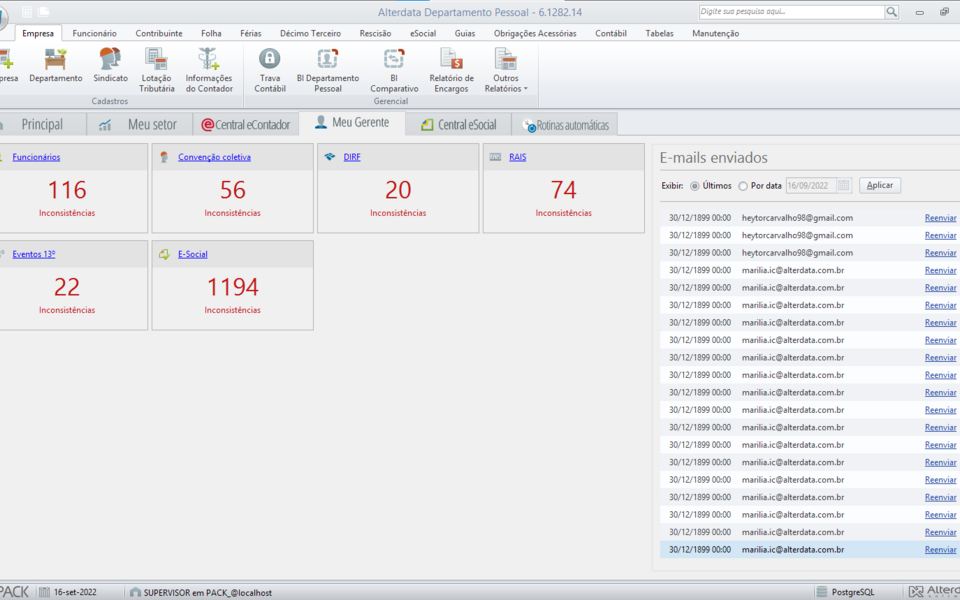Open the Obrigações Acessórias ribbon tab
The image size is (960, 600).
click(535, 34)
